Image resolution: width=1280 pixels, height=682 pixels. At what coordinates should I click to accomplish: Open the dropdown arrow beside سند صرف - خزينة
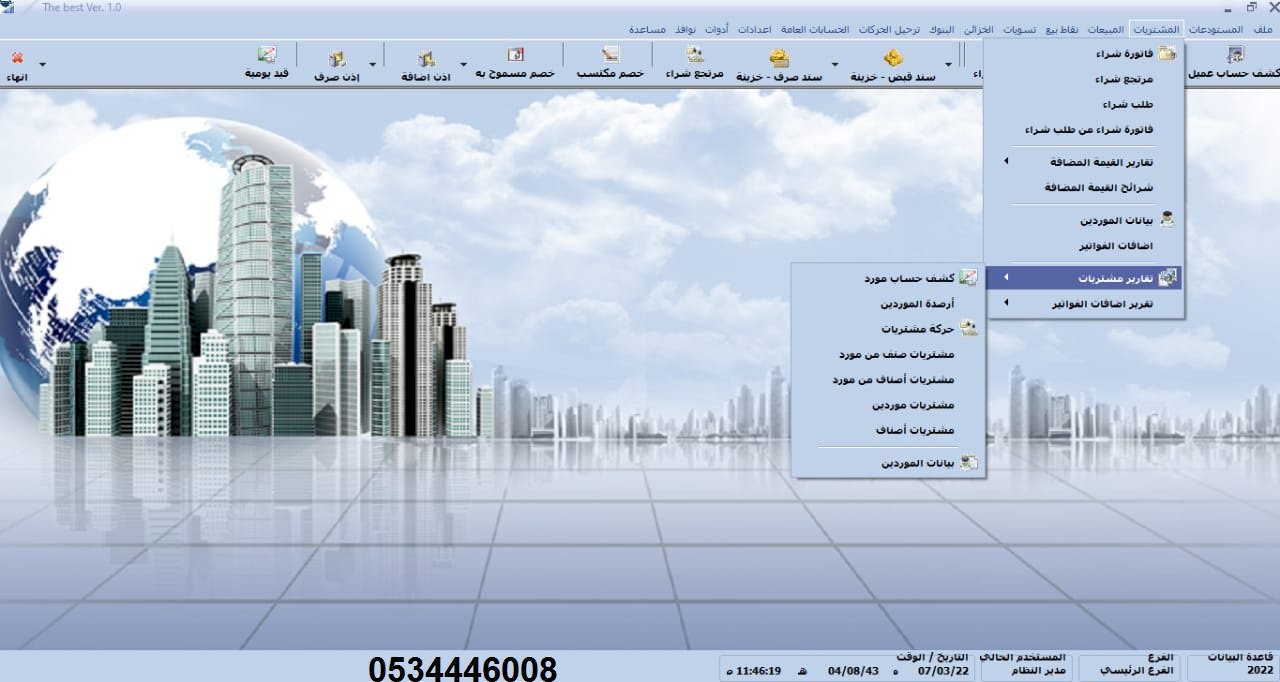click(834, 65)
